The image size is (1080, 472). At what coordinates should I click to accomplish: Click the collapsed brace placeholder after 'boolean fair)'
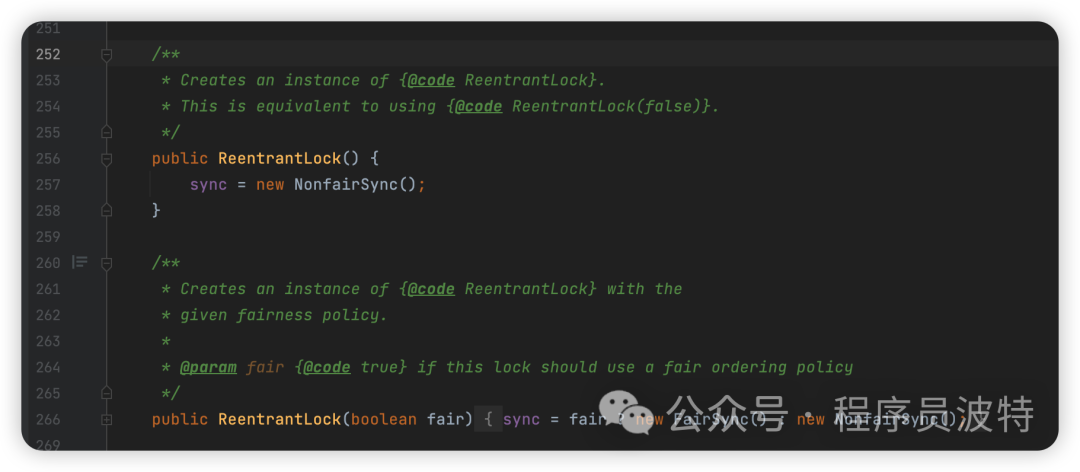[488, 419]
